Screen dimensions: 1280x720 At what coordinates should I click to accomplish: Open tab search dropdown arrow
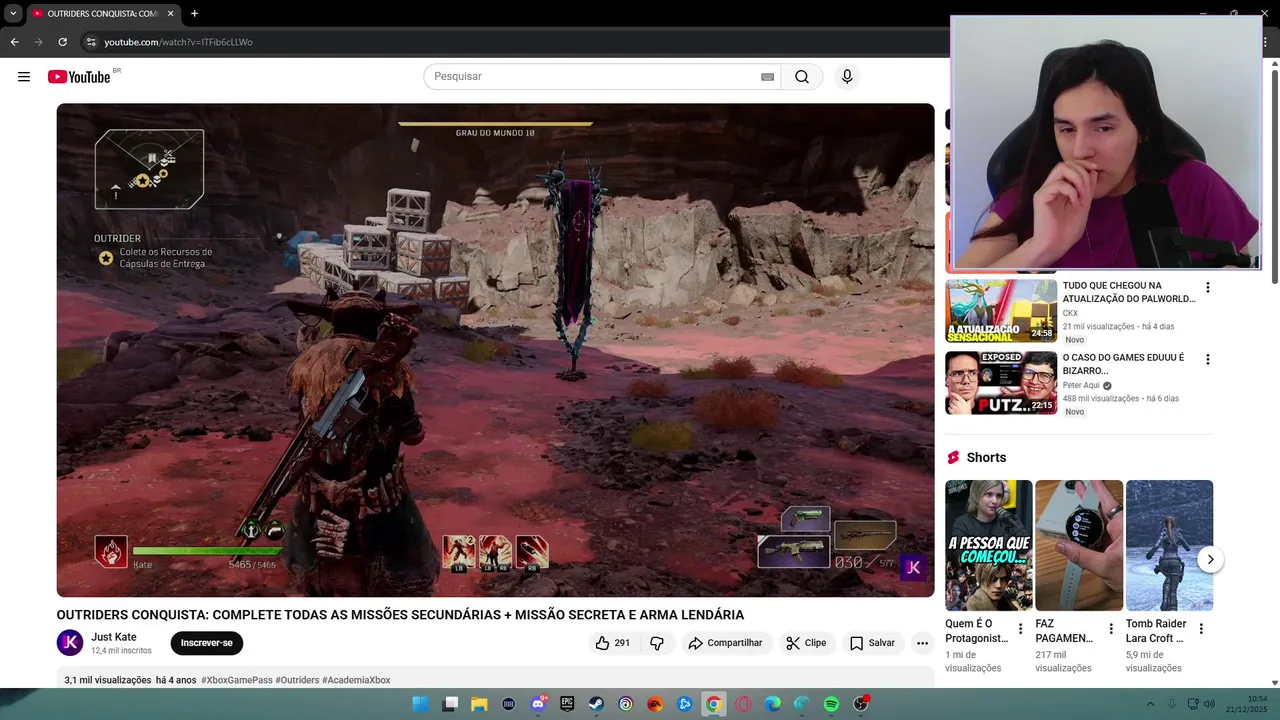pyautogui.click(x=13, y=14)
